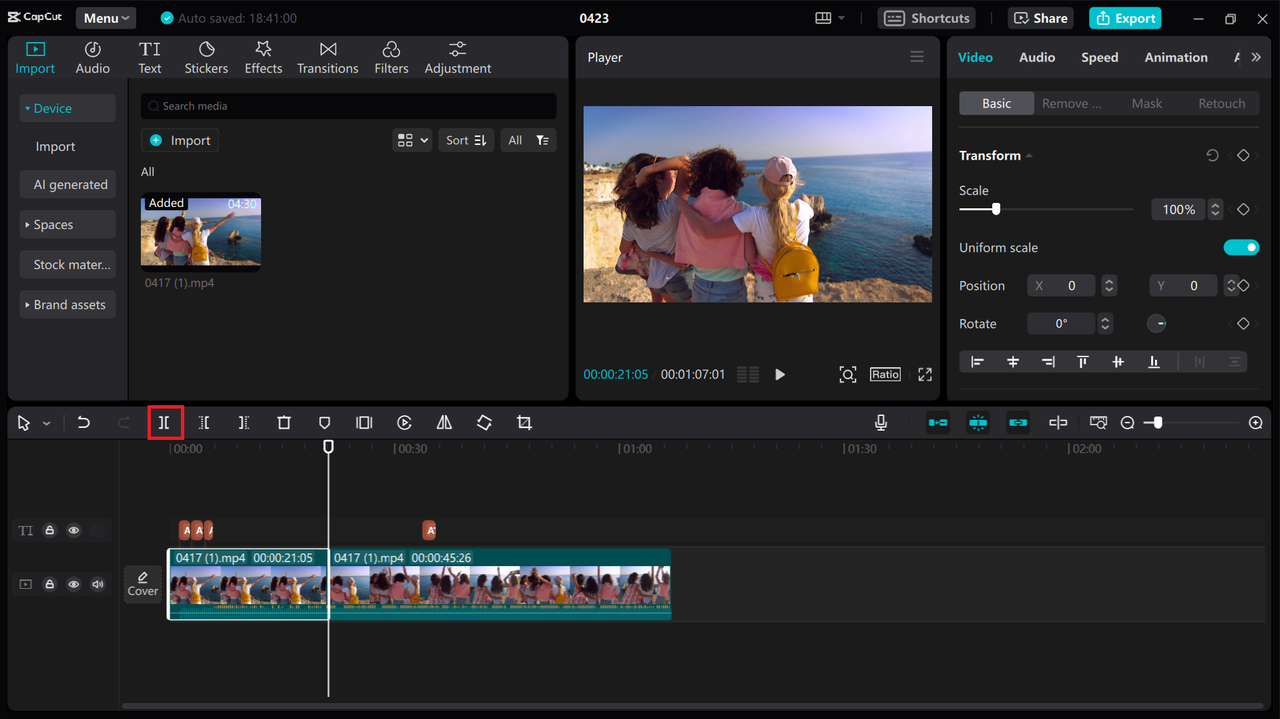Toggle linkage button in timeline toolbar
Screen dimensions: 1280x719
[1018, 423]
